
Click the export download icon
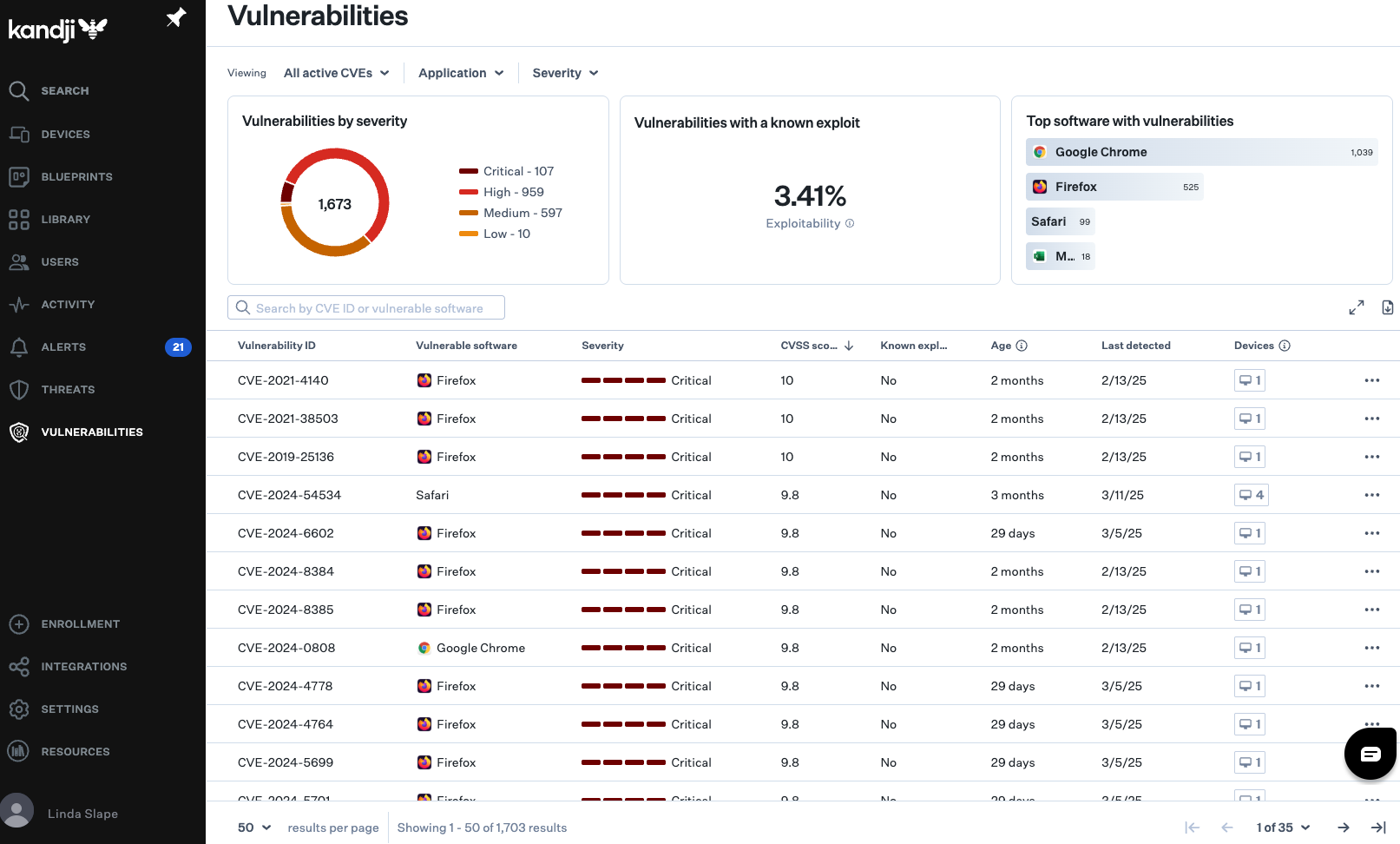(1387, 307)
